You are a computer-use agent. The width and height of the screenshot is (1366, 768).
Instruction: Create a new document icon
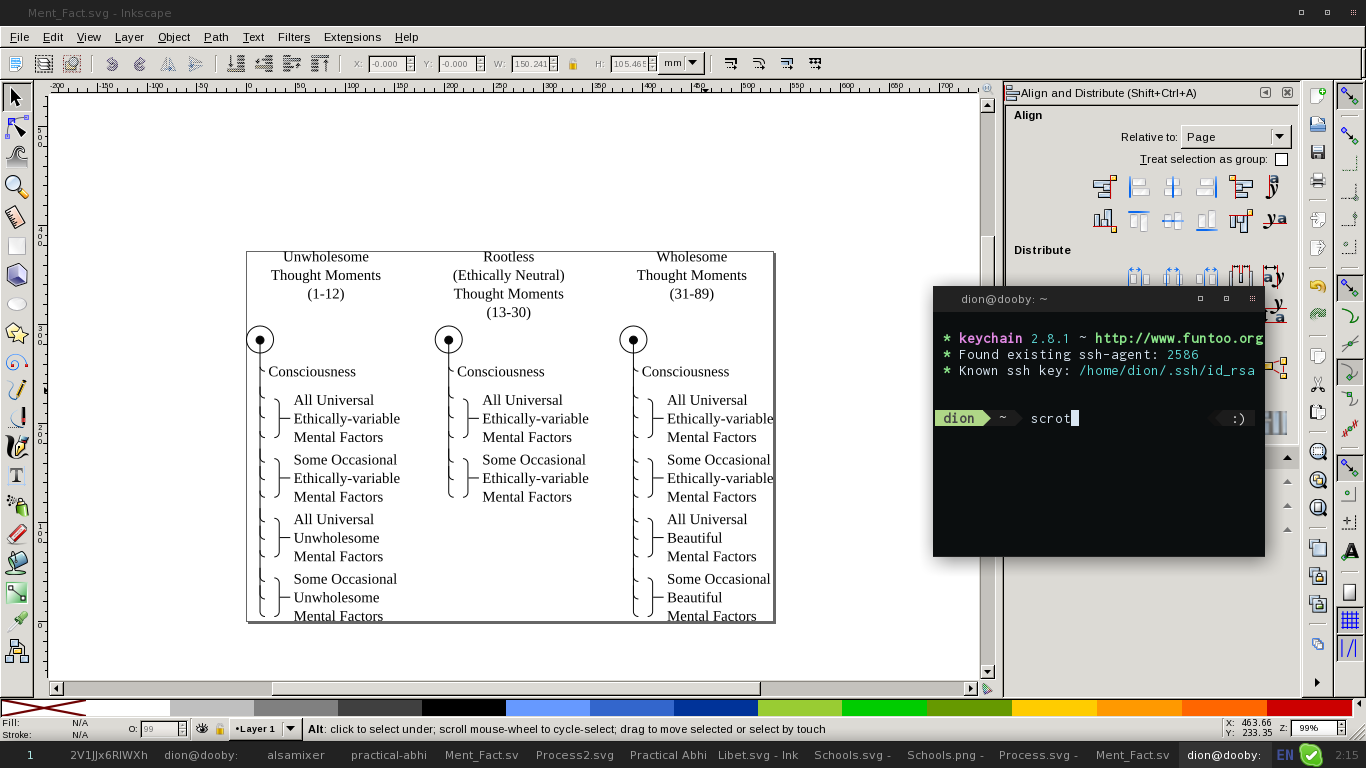[x=1317, y=96]
